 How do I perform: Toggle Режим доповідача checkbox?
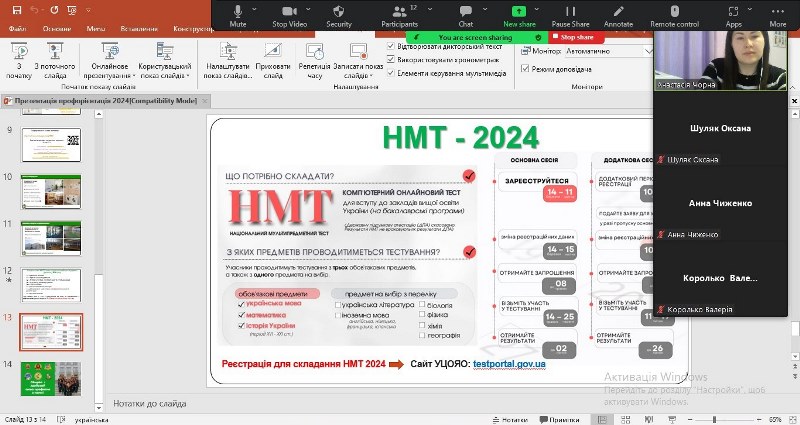pos(524,68)
